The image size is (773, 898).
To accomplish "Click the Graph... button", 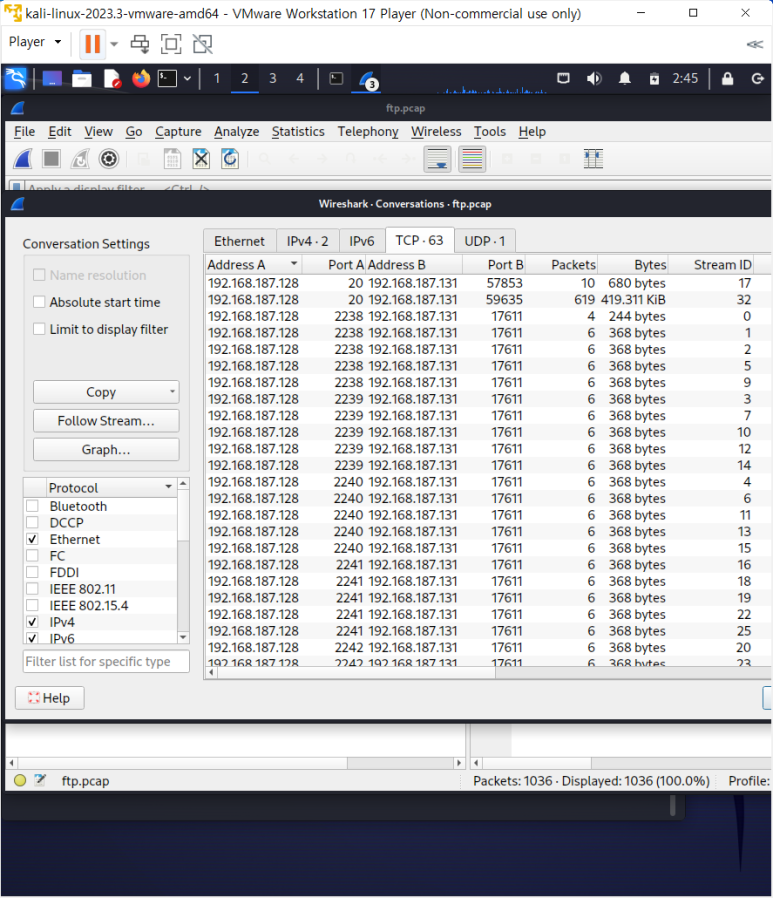I will [x=106, y=450].
